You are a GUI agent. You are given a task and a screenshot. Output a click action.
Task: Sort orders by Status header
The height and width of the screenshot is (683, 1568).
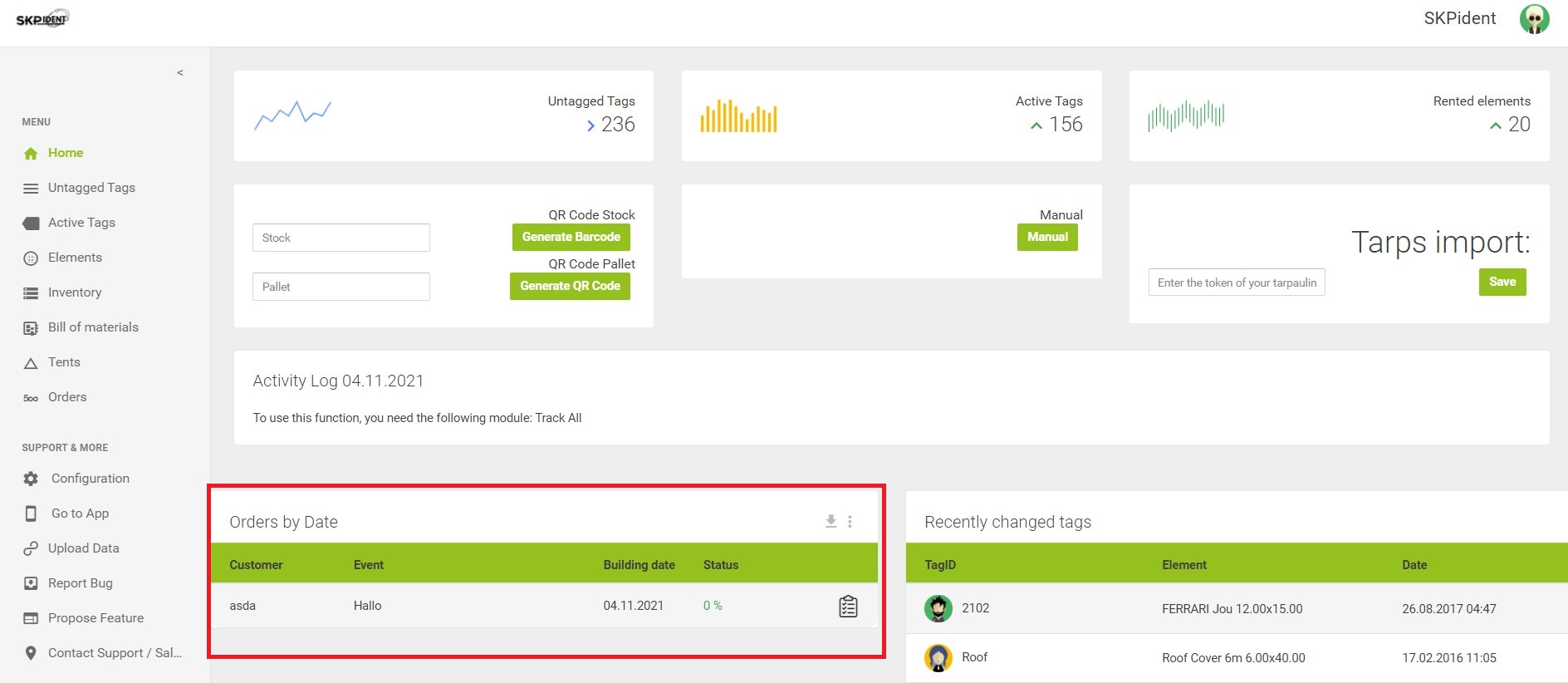[720, 565]
